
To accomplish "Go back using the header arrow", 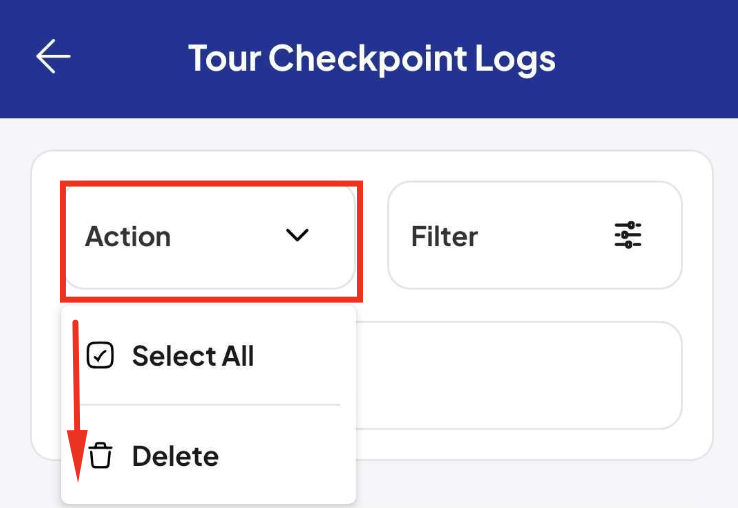I will pyautogui.click(x=53, y=56).
